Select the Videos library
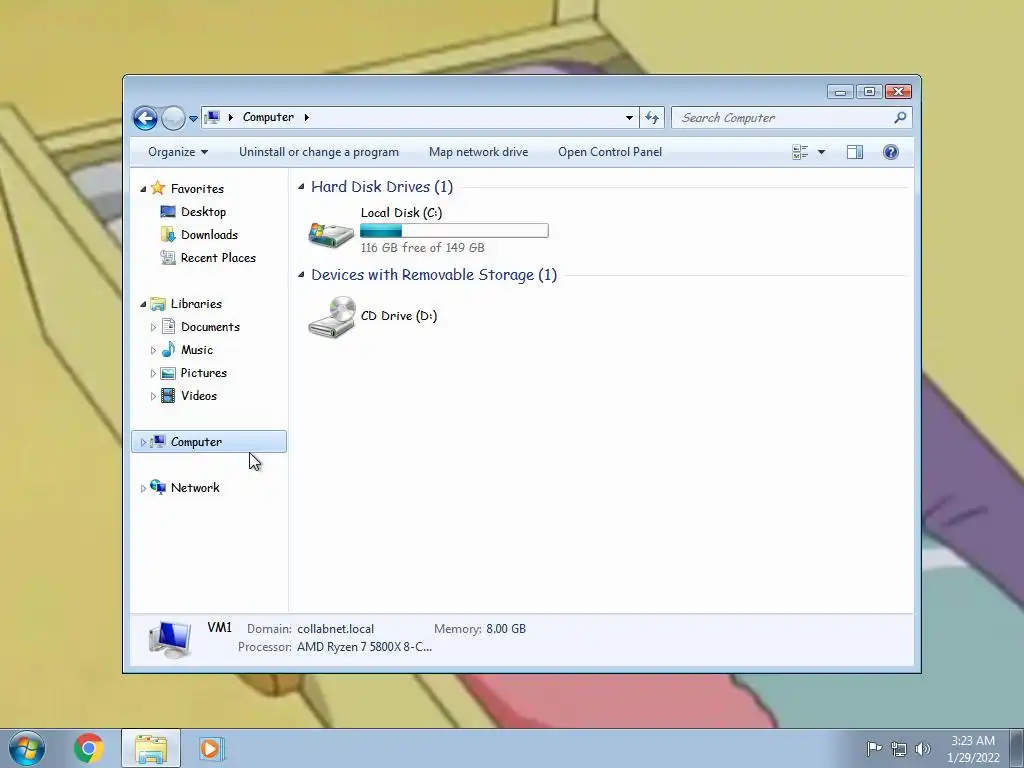The width and height of the screenshot is (1024, 768). 199,396
